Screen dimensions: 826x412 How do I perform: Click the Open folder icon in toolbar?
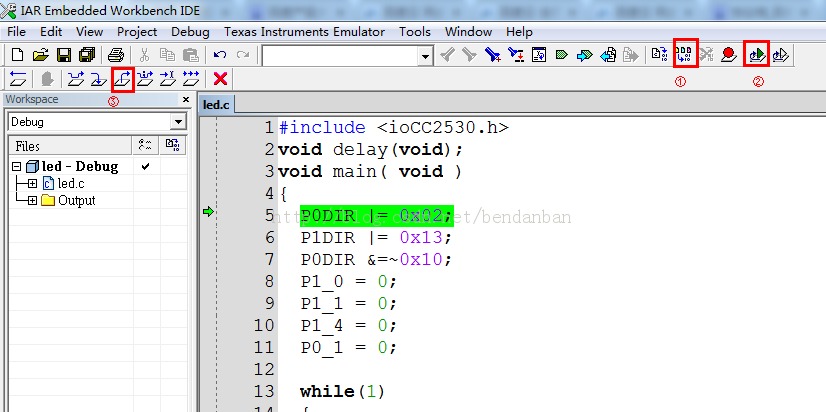point(41,55)
